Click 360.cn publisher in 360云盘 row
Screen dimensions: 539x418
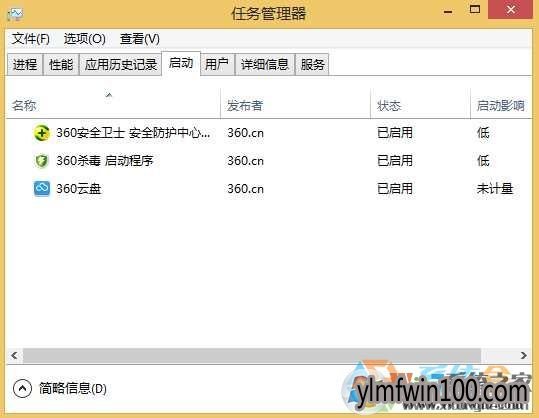(x=245, y=189)
